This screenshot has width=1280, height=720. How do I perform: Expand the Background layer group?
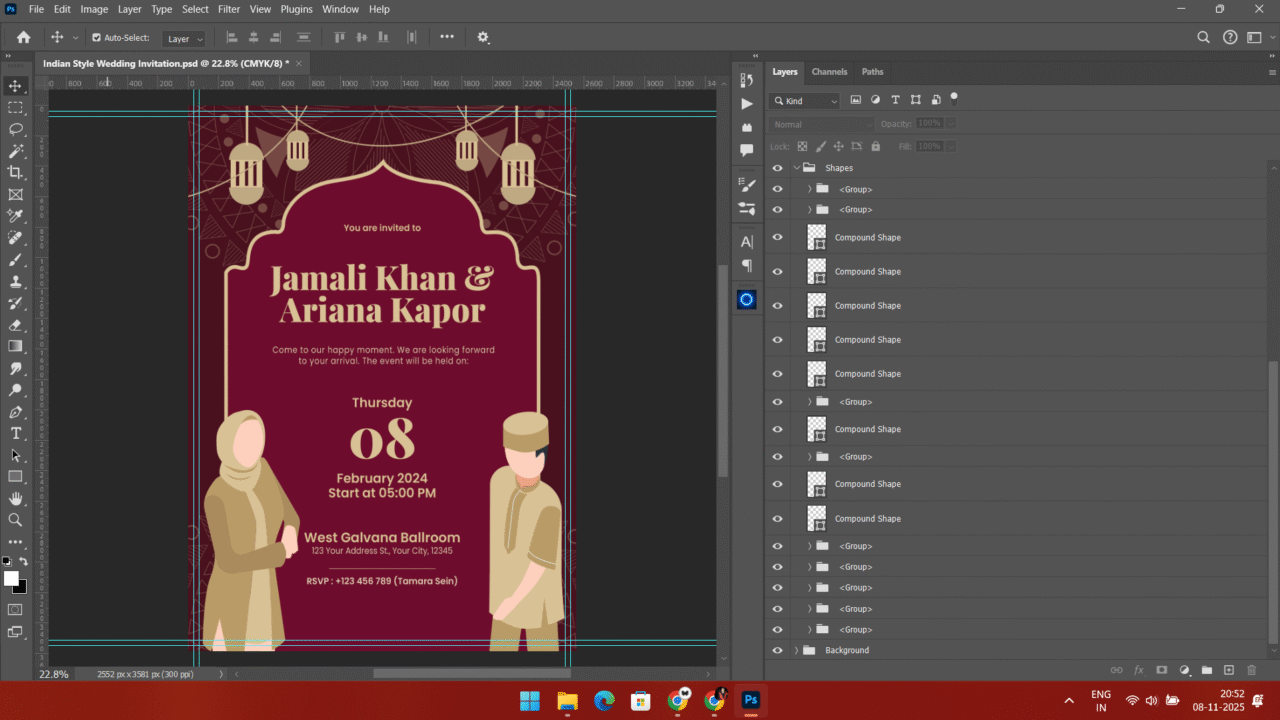[x=797, y=650]
